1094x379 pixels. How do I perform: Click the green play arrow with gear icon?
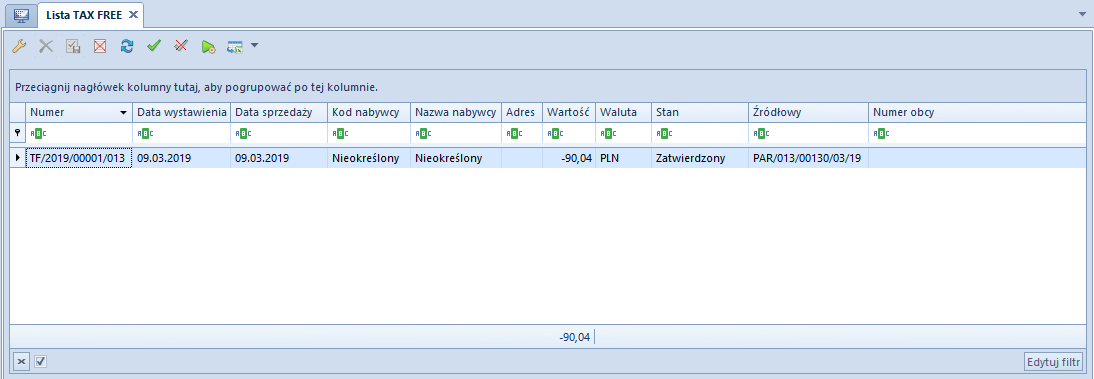[208, 46]
